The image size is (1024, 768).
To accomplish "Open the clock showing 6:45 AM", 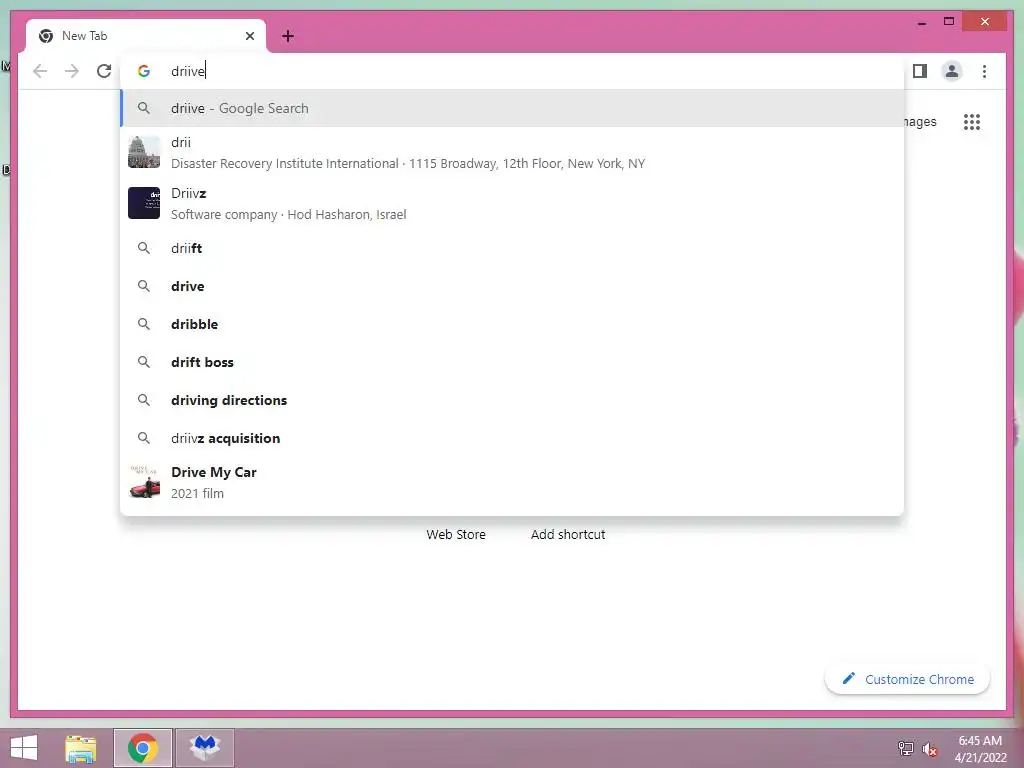I will [x=980, y=748].
